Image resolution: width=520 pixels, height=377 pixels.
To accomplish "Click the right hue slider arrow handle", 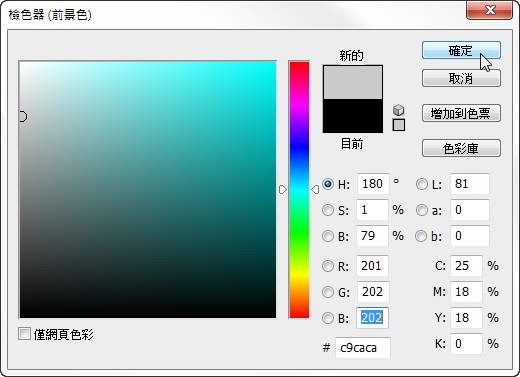I will [315, 189].
